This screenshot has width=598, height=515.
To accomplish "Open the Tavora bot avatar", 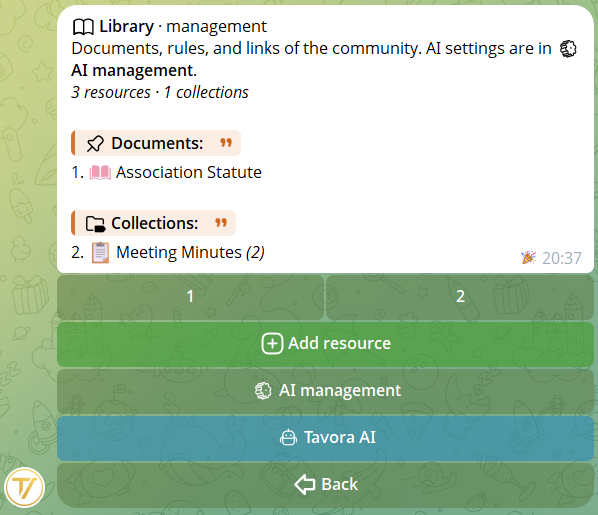I will tap(24, 488).
